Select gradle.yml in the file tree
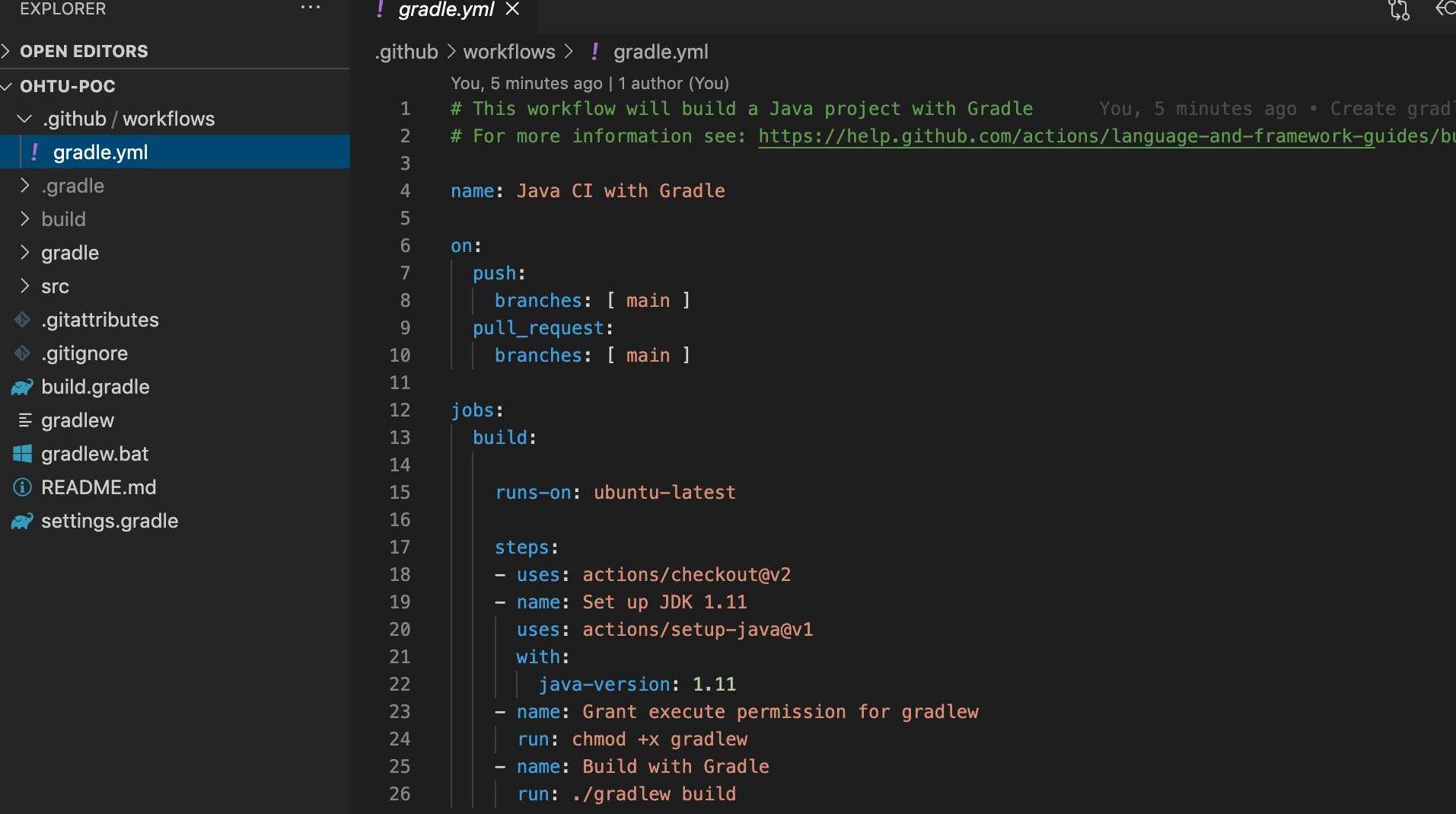Screen dimensions: 1456x814 point(175,152)
